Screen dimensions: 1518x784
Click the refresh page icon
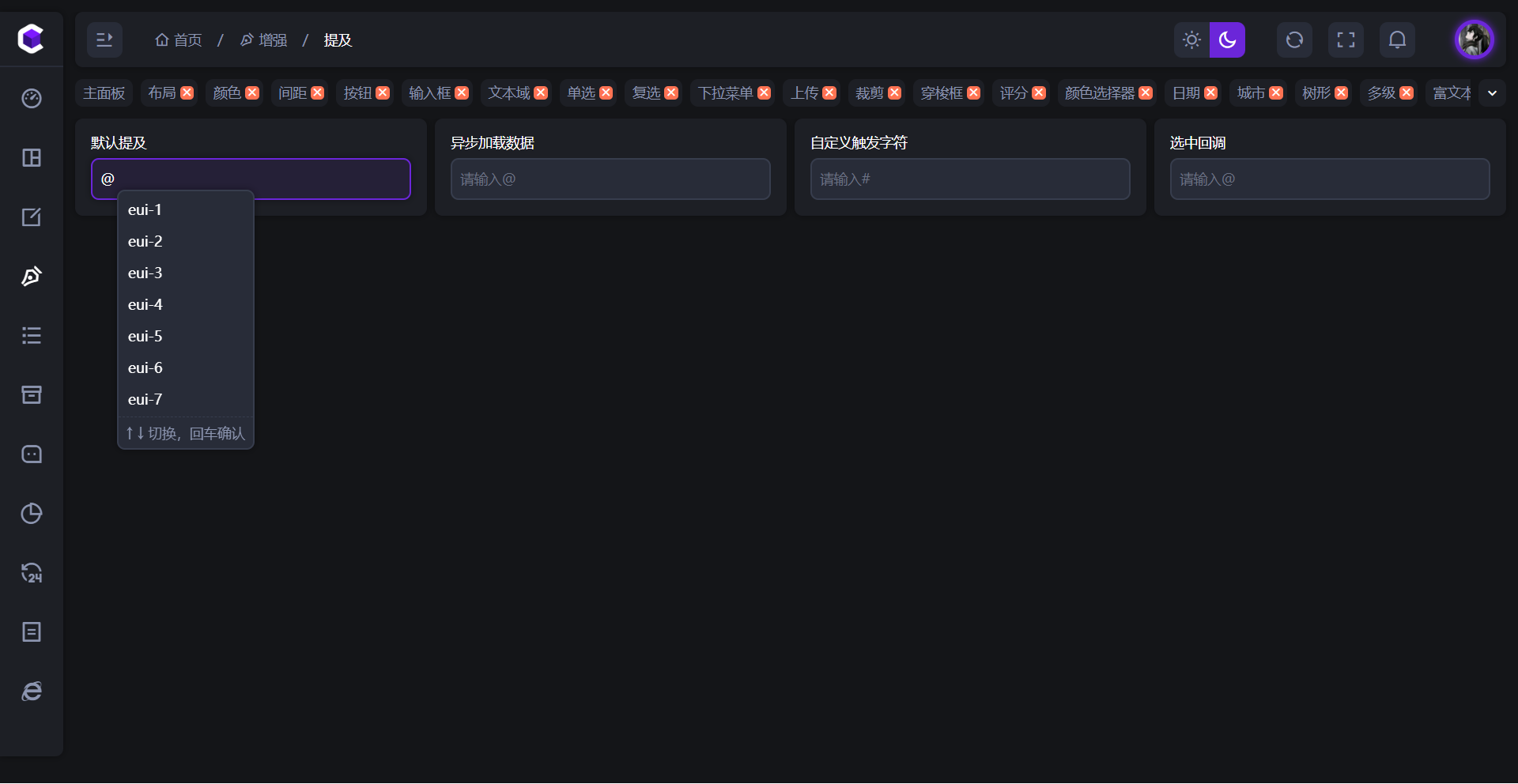(x=1294, y=40)
